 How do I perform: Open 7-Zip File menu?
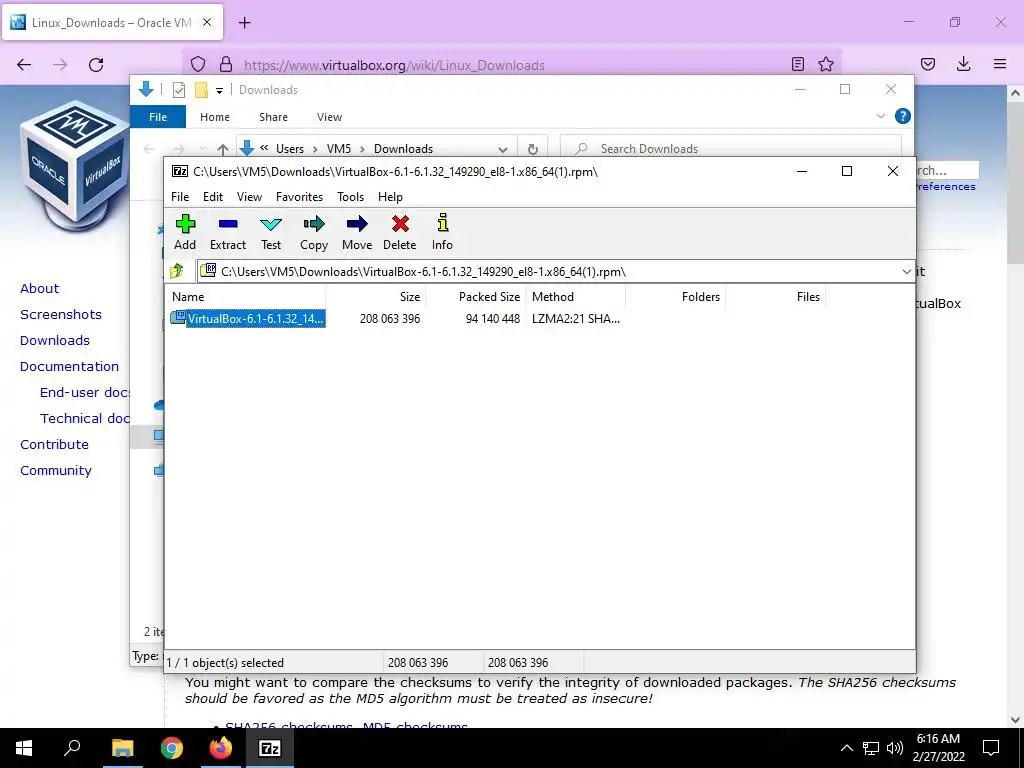(180, 197)
